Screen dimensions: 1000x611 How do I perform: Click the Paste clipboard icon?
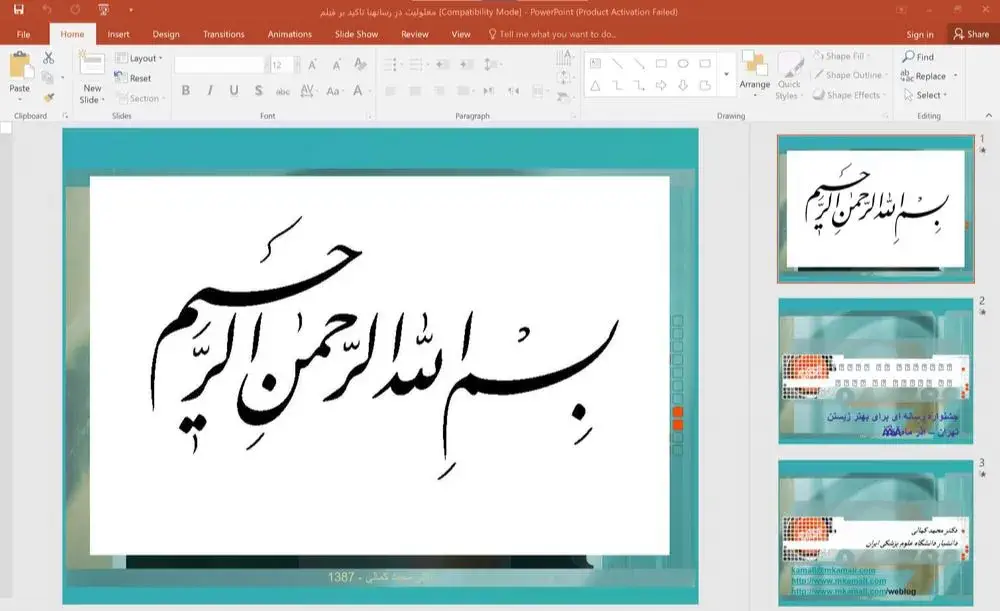pyautogui.click(x=20, y=67)
